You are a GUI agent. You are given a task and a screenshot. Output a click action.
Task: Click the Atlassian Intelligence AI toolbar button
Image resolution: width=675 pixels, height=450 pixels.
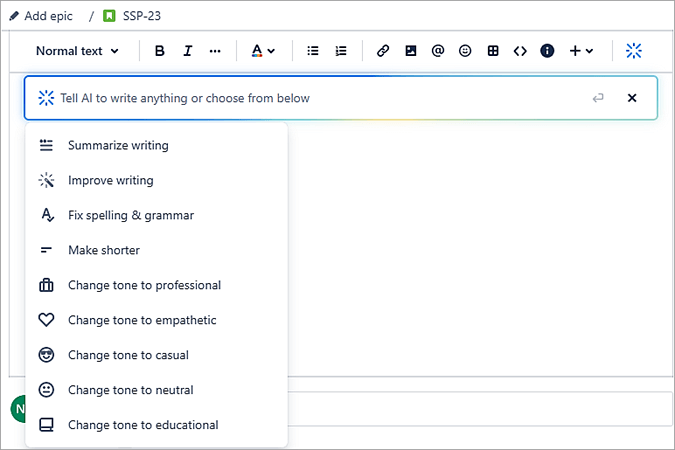point(634,51)
